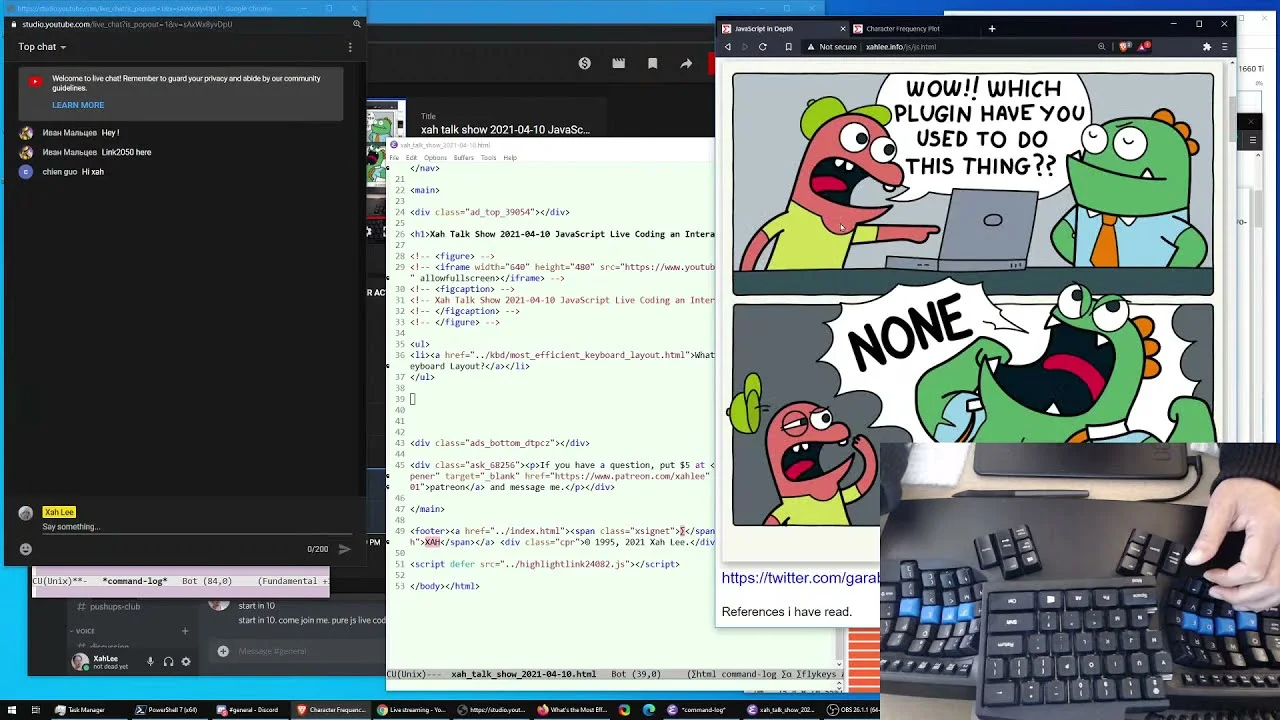This screenshot has width=1280, height=720.
Task: Click the send message arrow in live chat
Action: pos(344,548)
